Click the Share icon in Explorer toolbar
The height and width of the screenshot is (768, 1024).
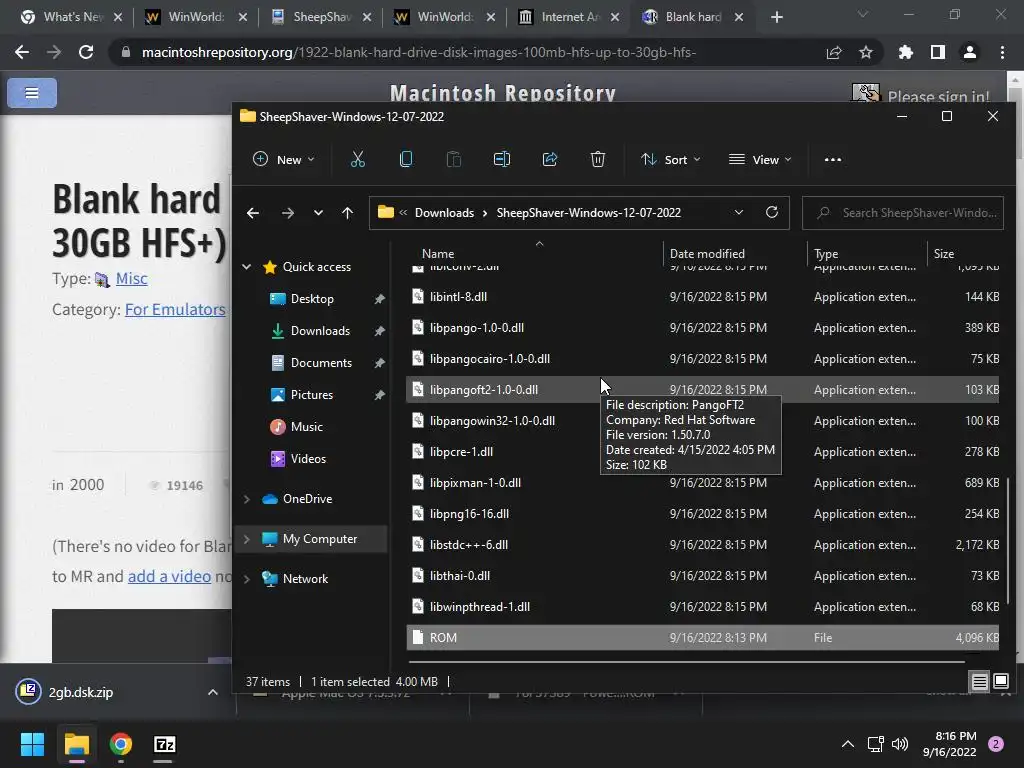(x=550, y=159)
